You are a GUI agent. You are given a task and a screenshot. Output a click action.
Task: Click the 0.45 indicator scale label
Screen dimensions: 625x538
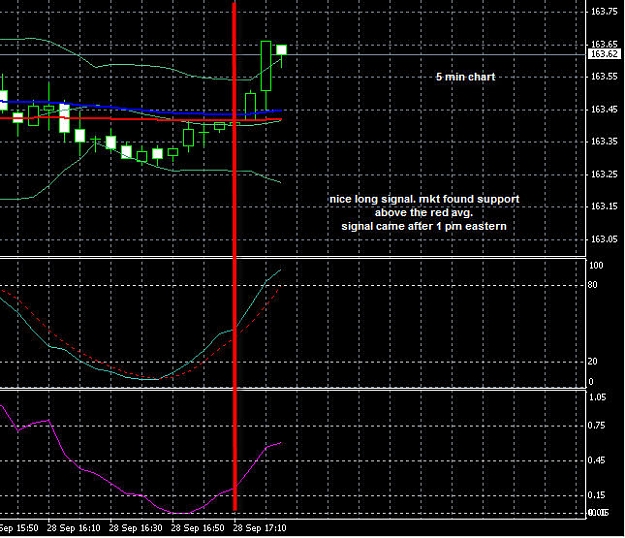coord(596,460)
